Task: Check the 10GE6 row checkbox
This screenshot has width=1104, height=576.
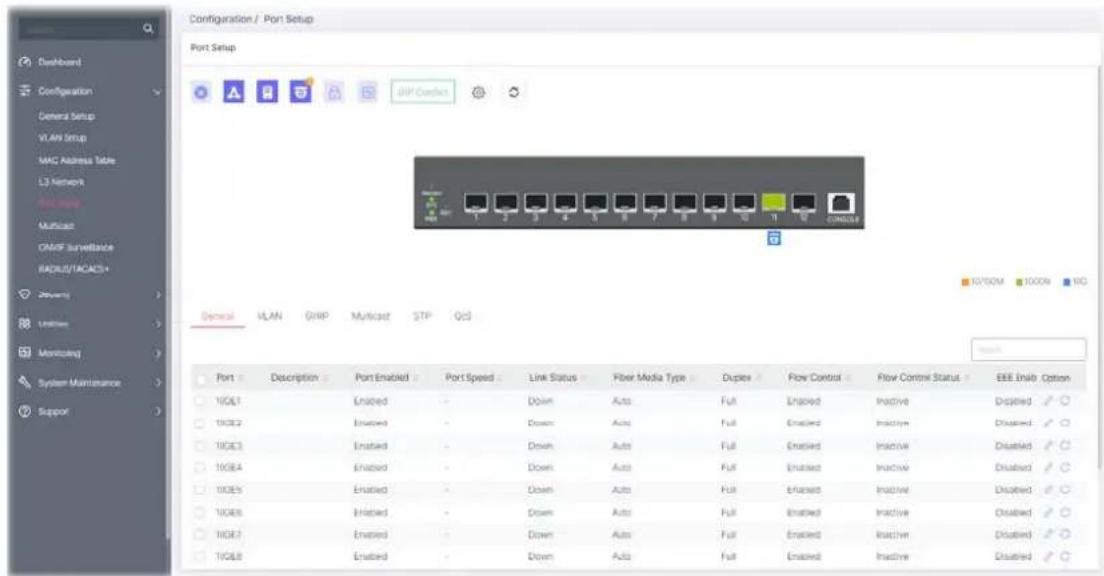Action: pos(201,513)
